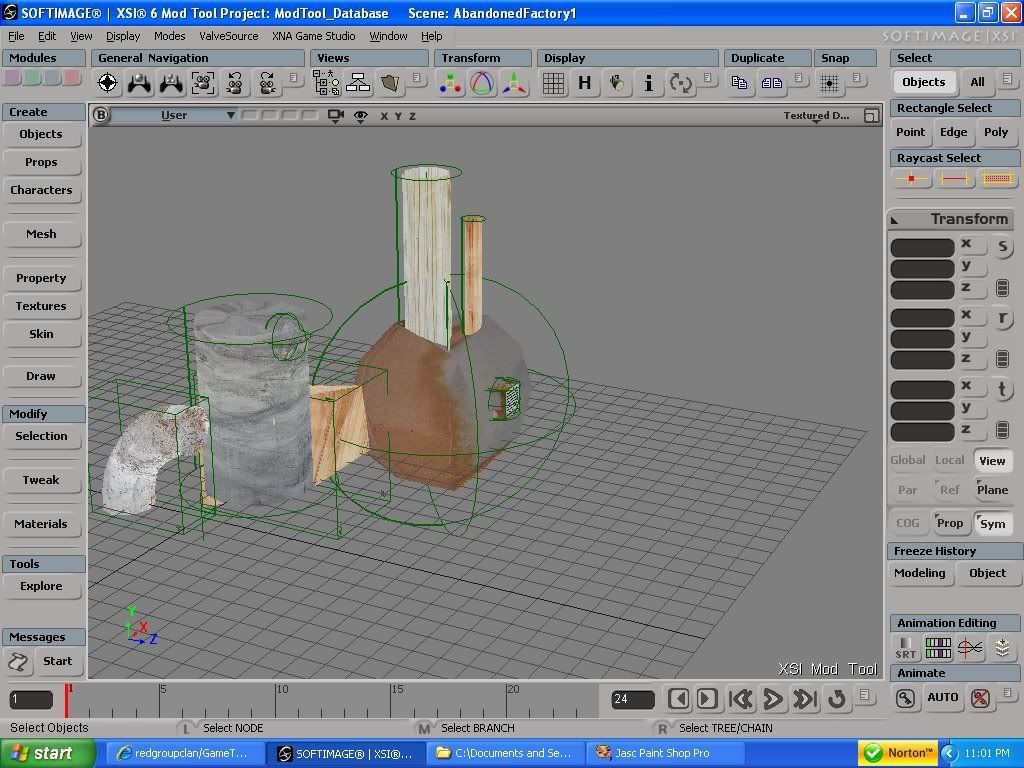
Task: Toggle the COG option
Action: tap(908, 523)
